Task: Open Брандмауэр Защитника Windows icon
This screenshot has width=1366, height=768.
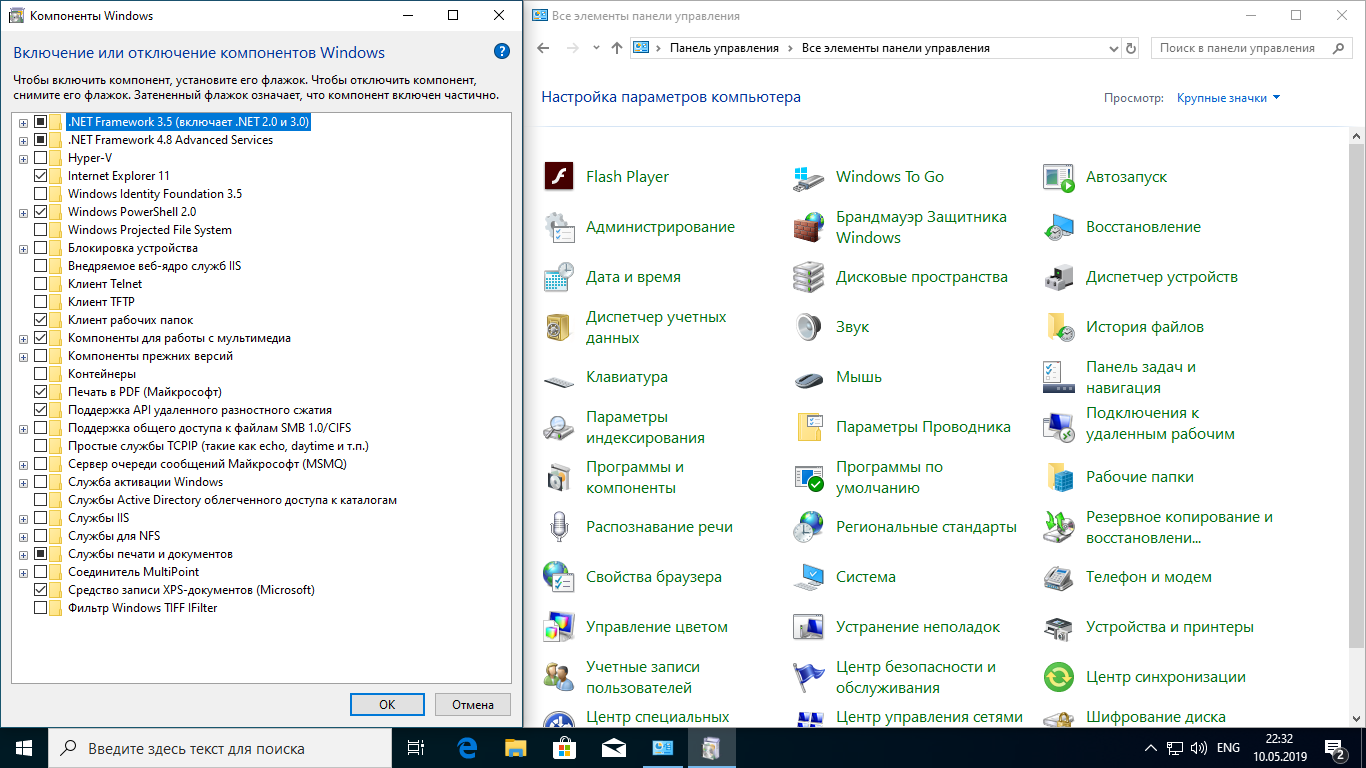Action: tap(808, 227)
